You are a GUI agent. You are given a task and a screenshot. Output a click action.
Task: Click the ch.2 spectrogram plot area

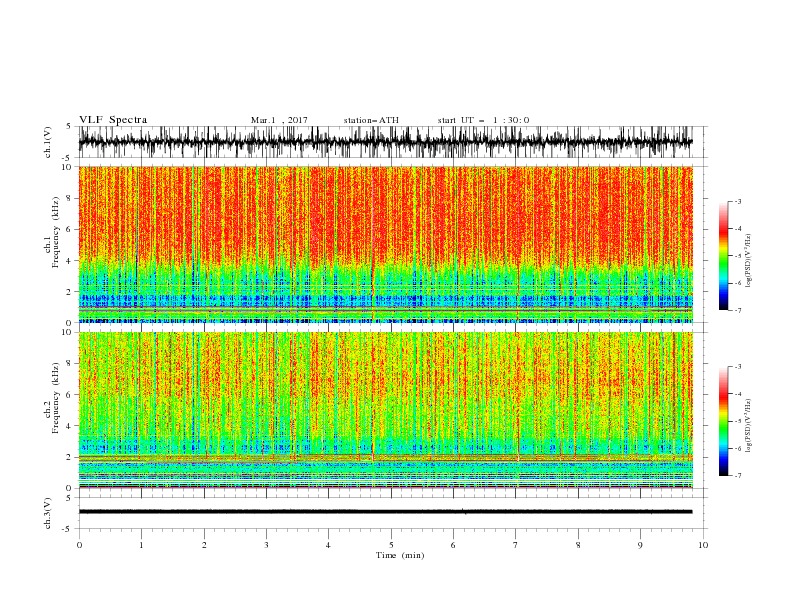click(x=385, y=410)
